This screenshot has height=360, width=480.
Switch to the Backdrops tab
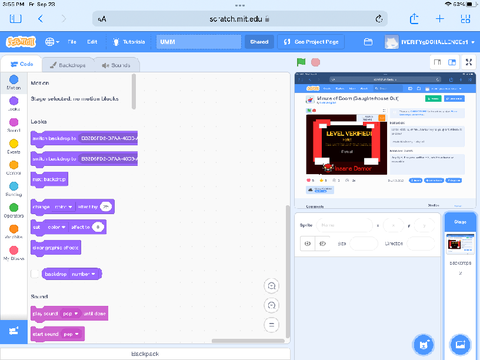click(x=68, y=65)
